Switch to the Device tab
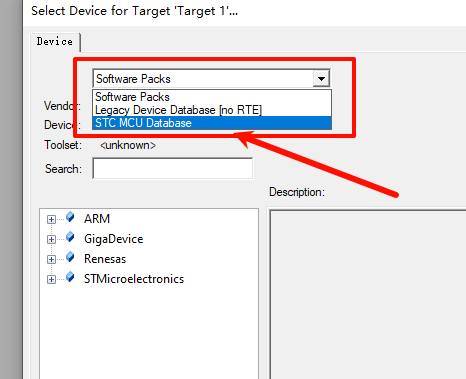Viewport: 466px width, 379px height. click(x=55, y=42)
